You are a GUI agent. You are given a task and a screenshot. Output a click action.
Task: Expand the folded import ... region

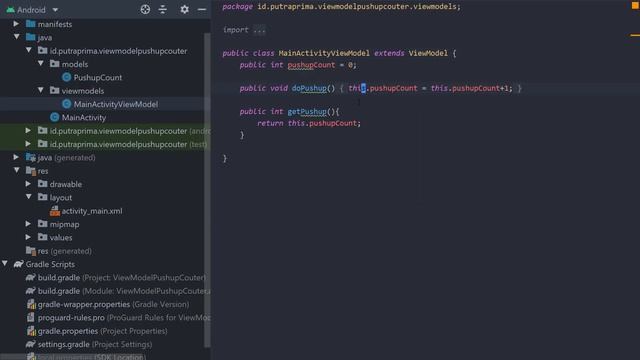click(x=259, y=30)
